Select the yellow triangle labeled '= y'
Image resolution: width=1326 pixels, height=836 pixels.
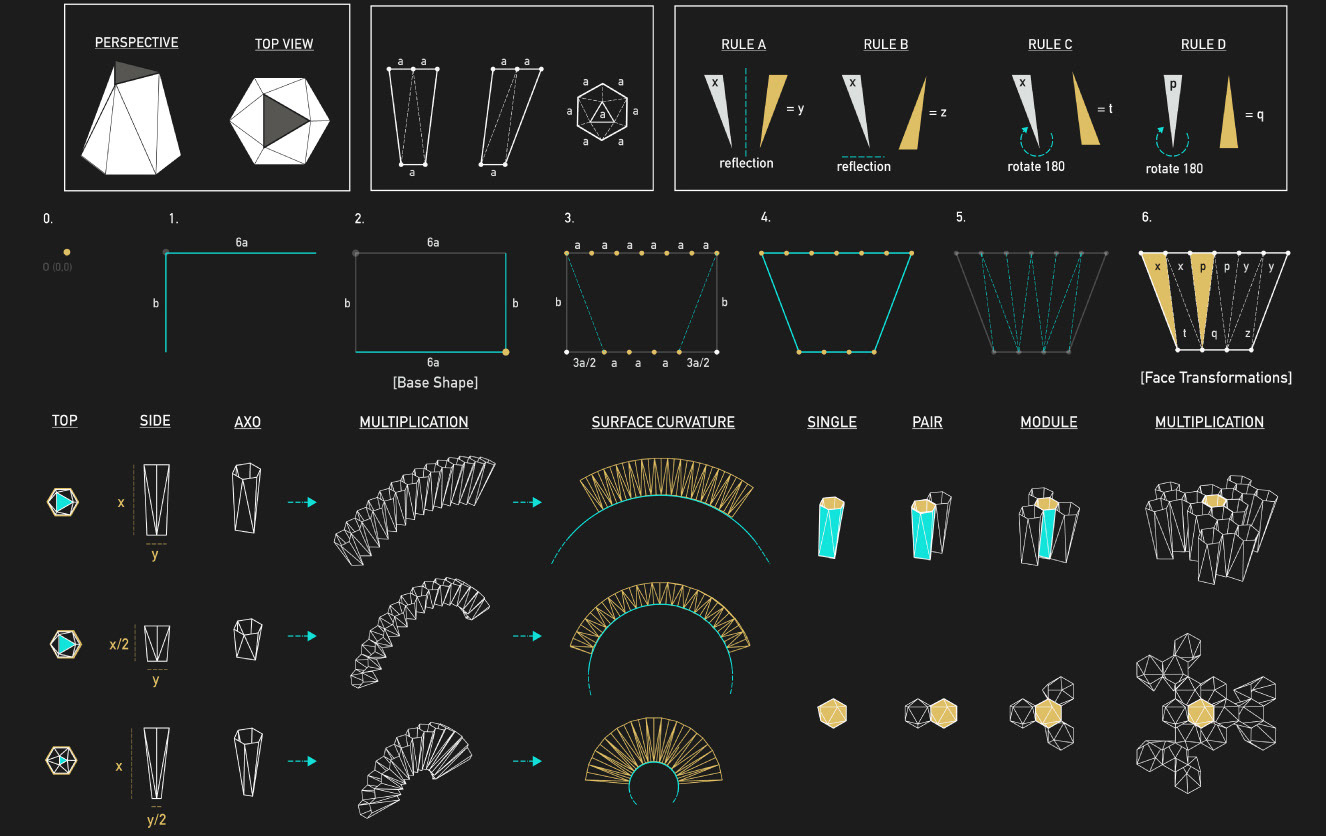[773, 109]
